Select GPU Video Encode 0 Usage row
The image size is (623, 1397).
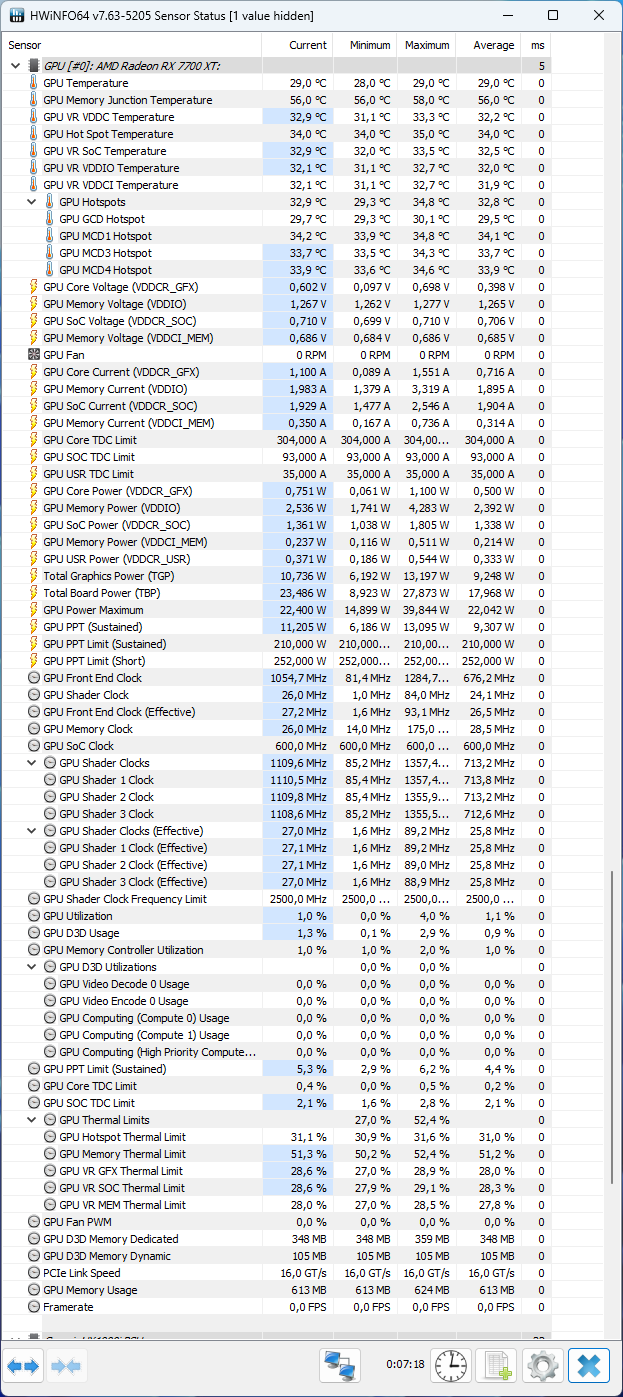pyautogui.click(x=275, y=1001)
